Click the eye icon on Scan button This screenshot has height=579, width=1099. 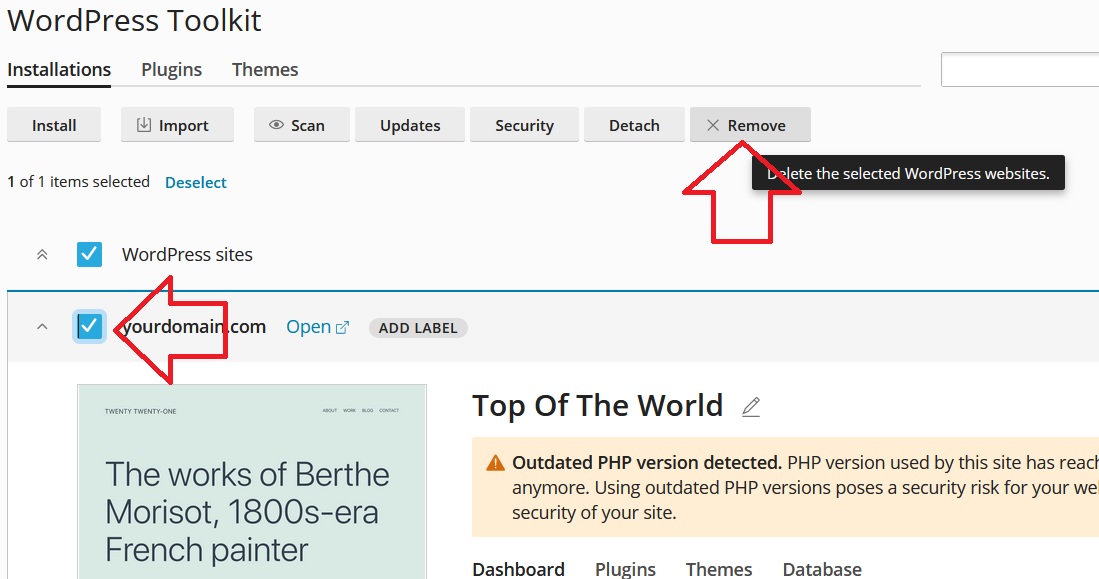[x=277, y=125]
